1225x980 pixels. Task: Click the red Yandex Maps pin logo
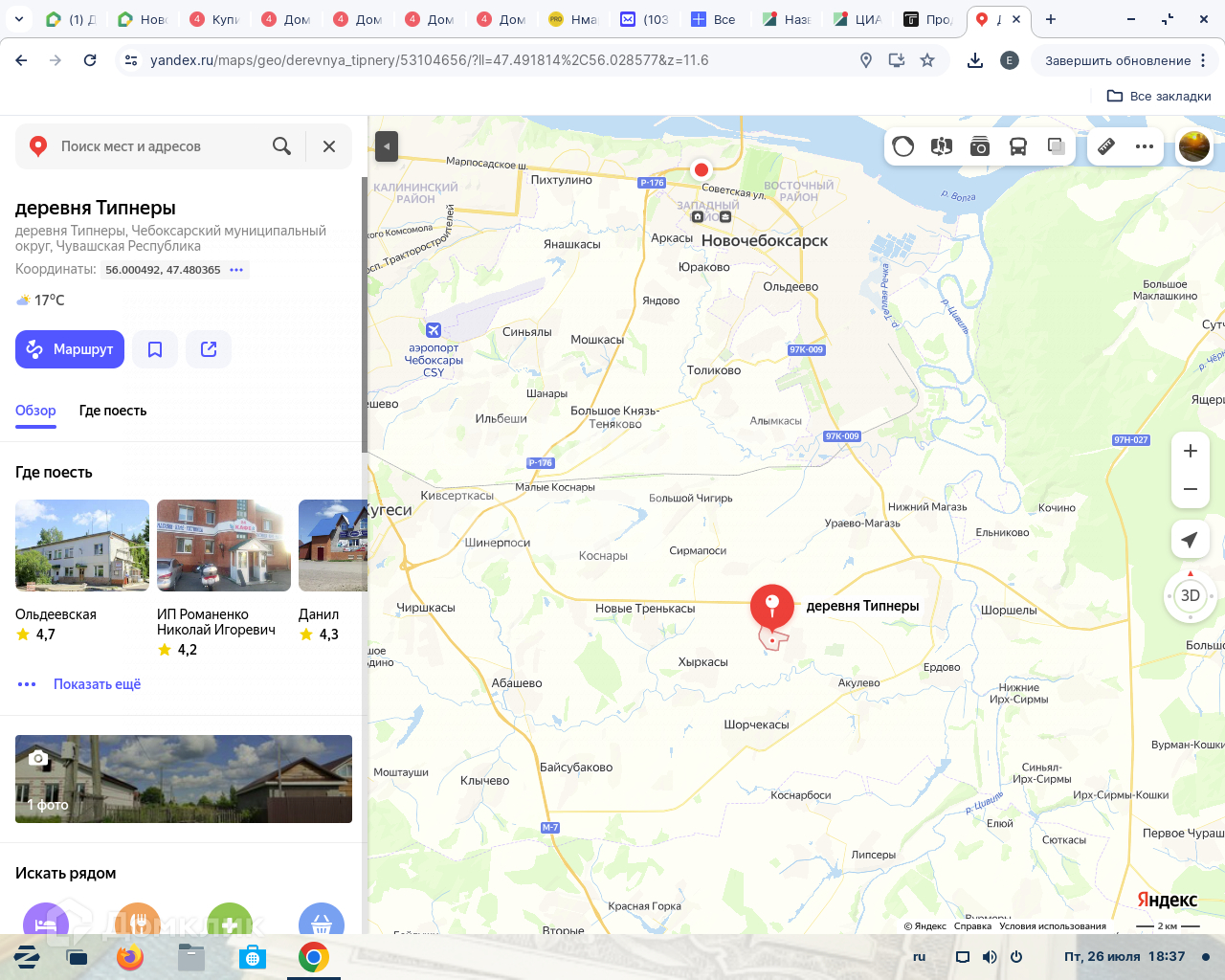coord(38,146)
